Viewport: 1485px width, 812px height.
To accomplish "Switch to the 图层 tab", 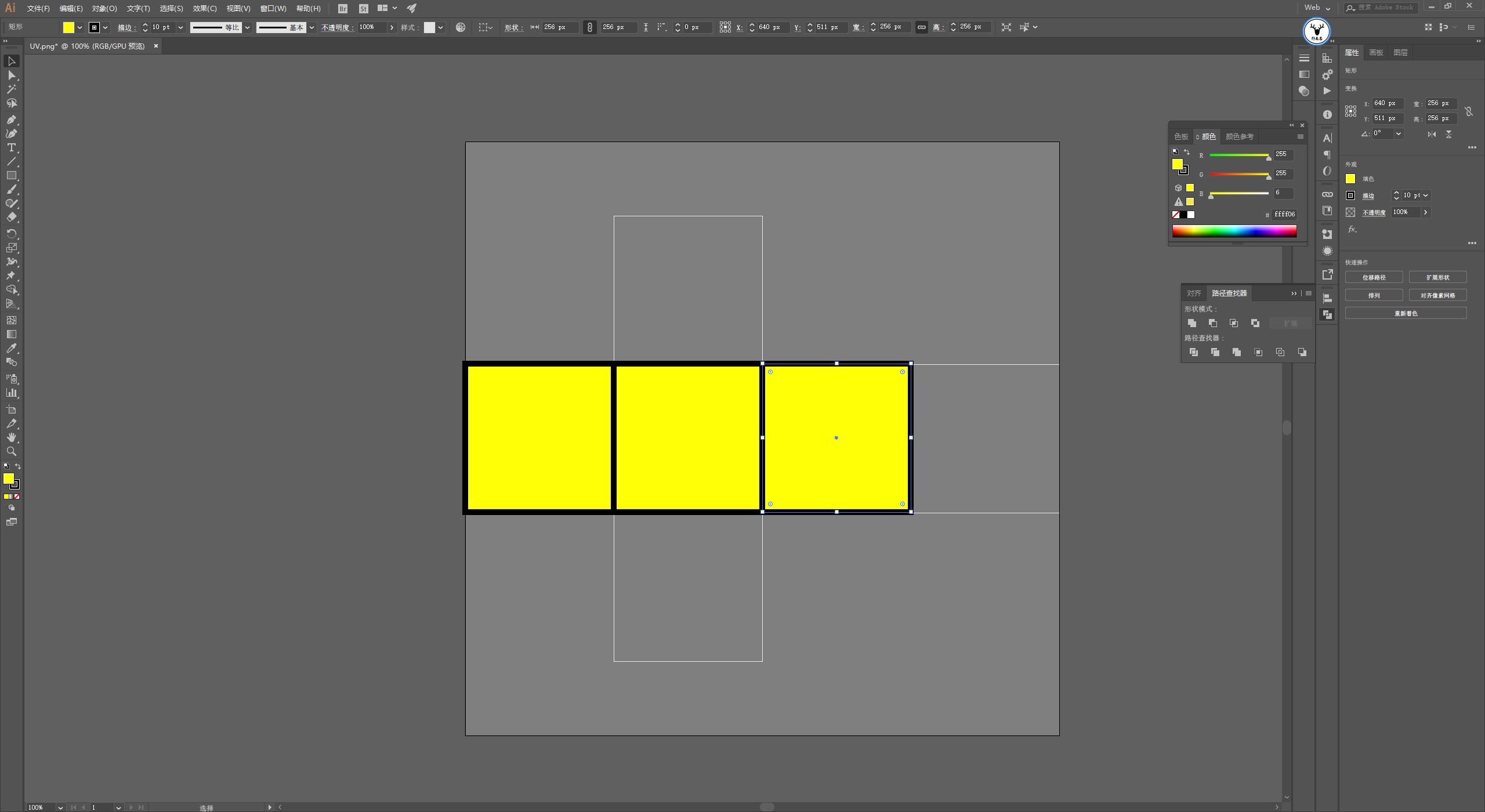I will [1400, 52].
